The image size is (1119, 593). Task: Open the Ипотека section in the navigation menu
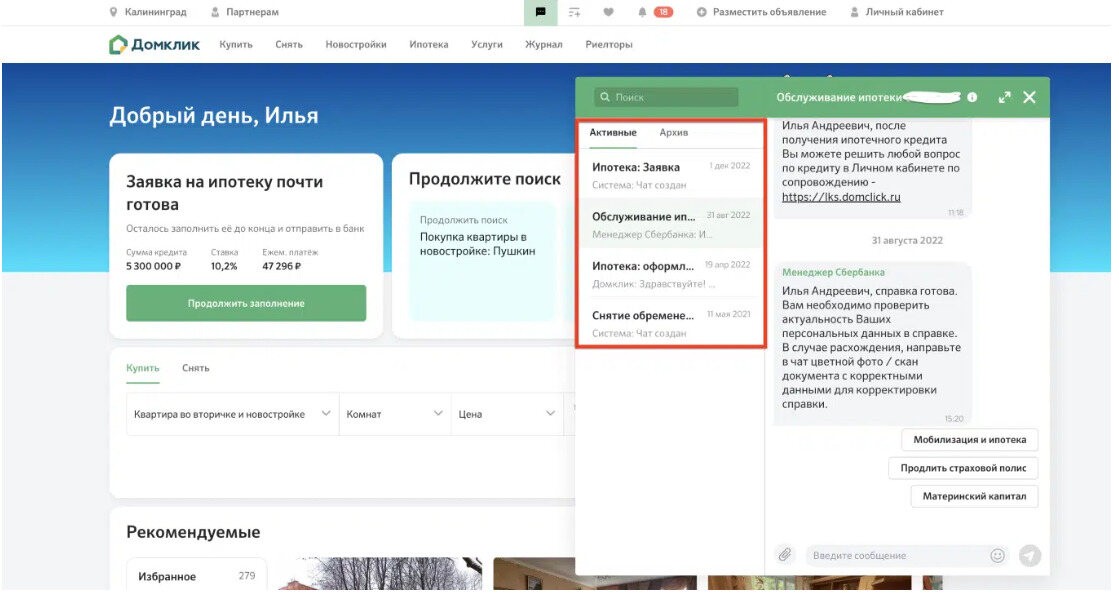(429, 45)
